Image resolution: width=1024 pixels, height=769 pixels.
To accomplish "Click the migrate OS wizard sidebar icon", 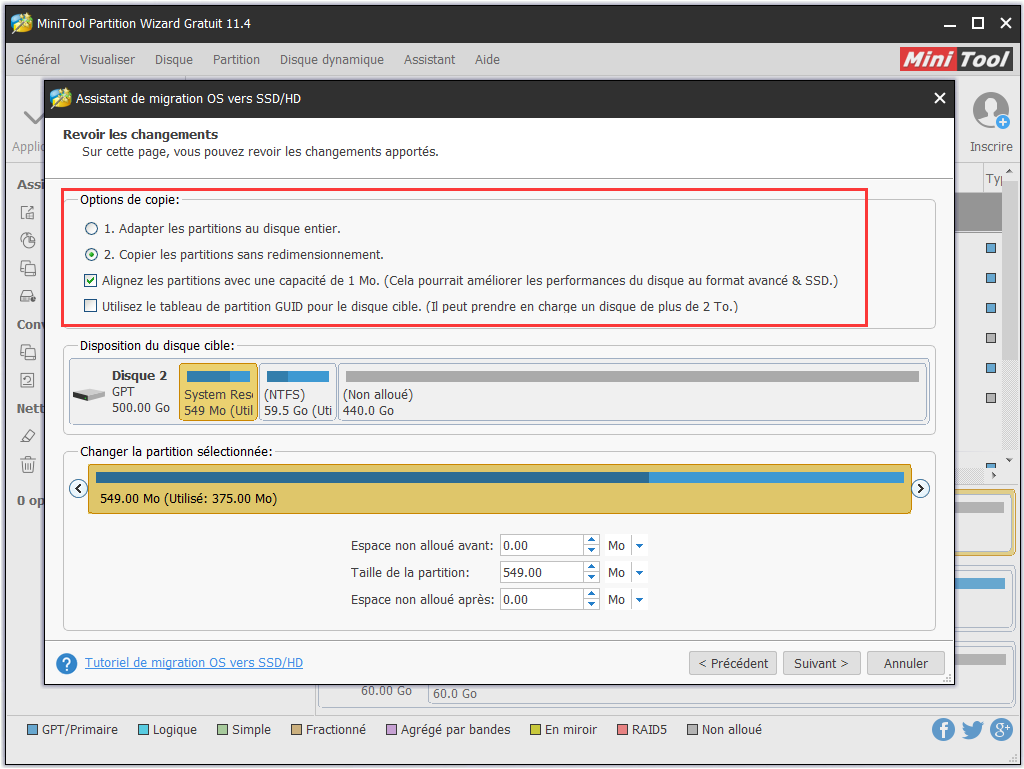I will 27,212.
